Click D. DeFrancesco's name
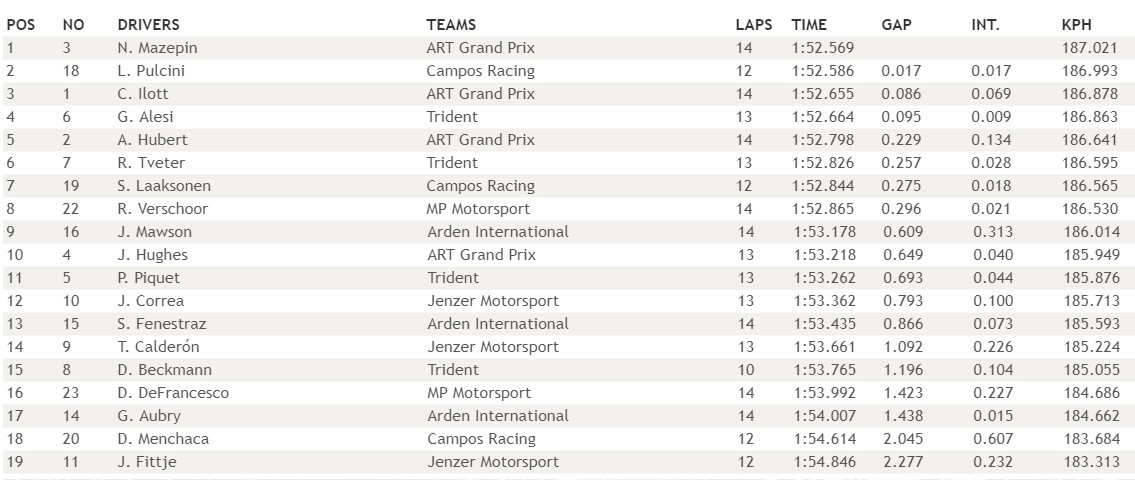The image size is (1135, 480). pos(173,393)
